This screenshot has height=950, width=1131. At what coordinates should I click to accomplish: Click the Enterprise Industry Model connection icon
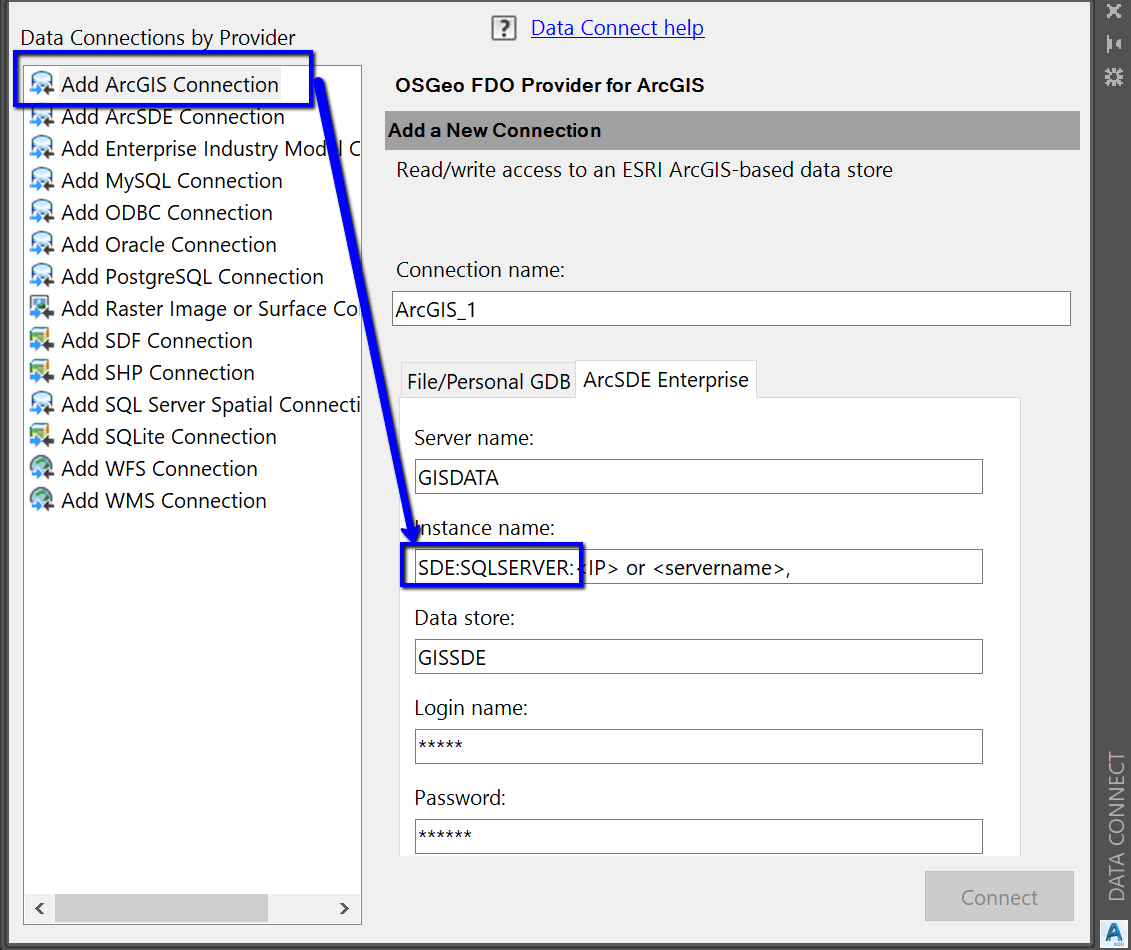click(42, 148)
